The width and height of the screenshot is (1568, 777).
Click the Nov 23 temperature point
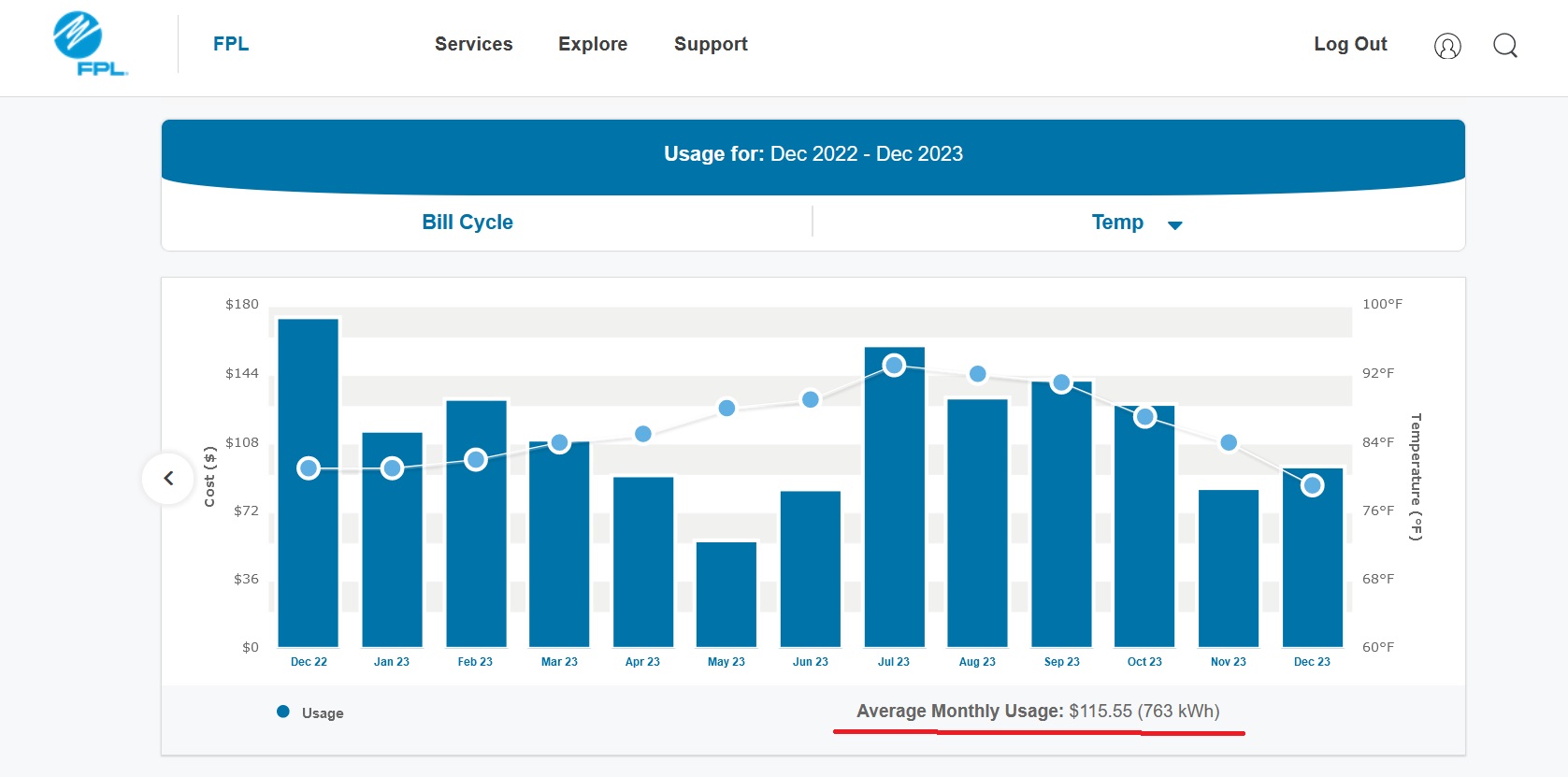click(x=1229, y=442)
